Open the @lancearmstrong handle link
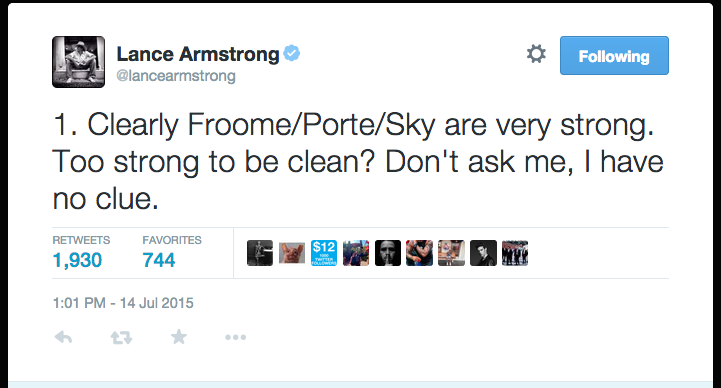Screen dimensions: 721x388 click(176, 75)
